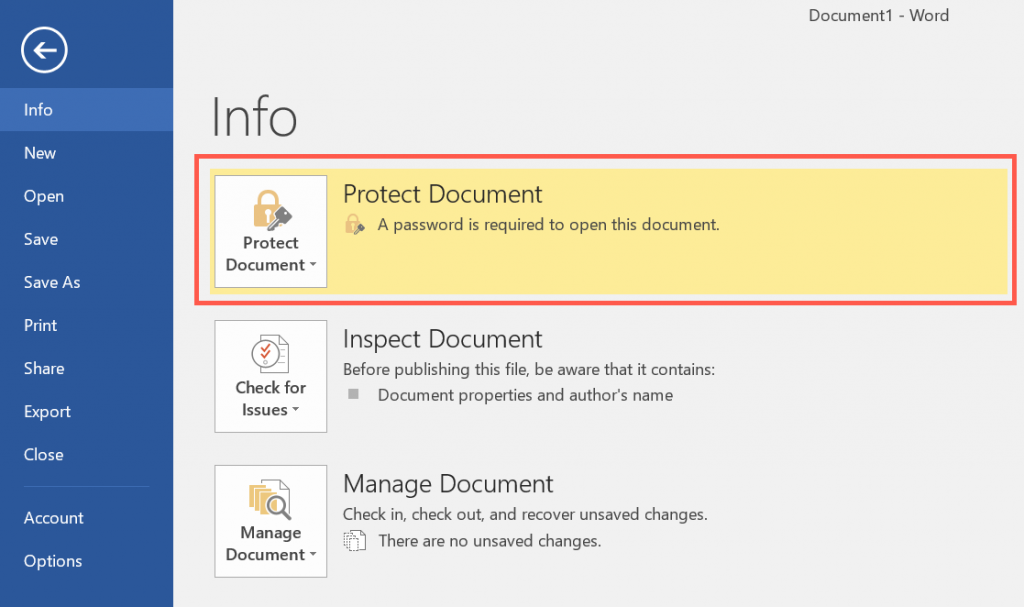Click the back arrow circle icon
Image resolution: width=1024 pixels, height=607 pixels.
click(45, 49)
